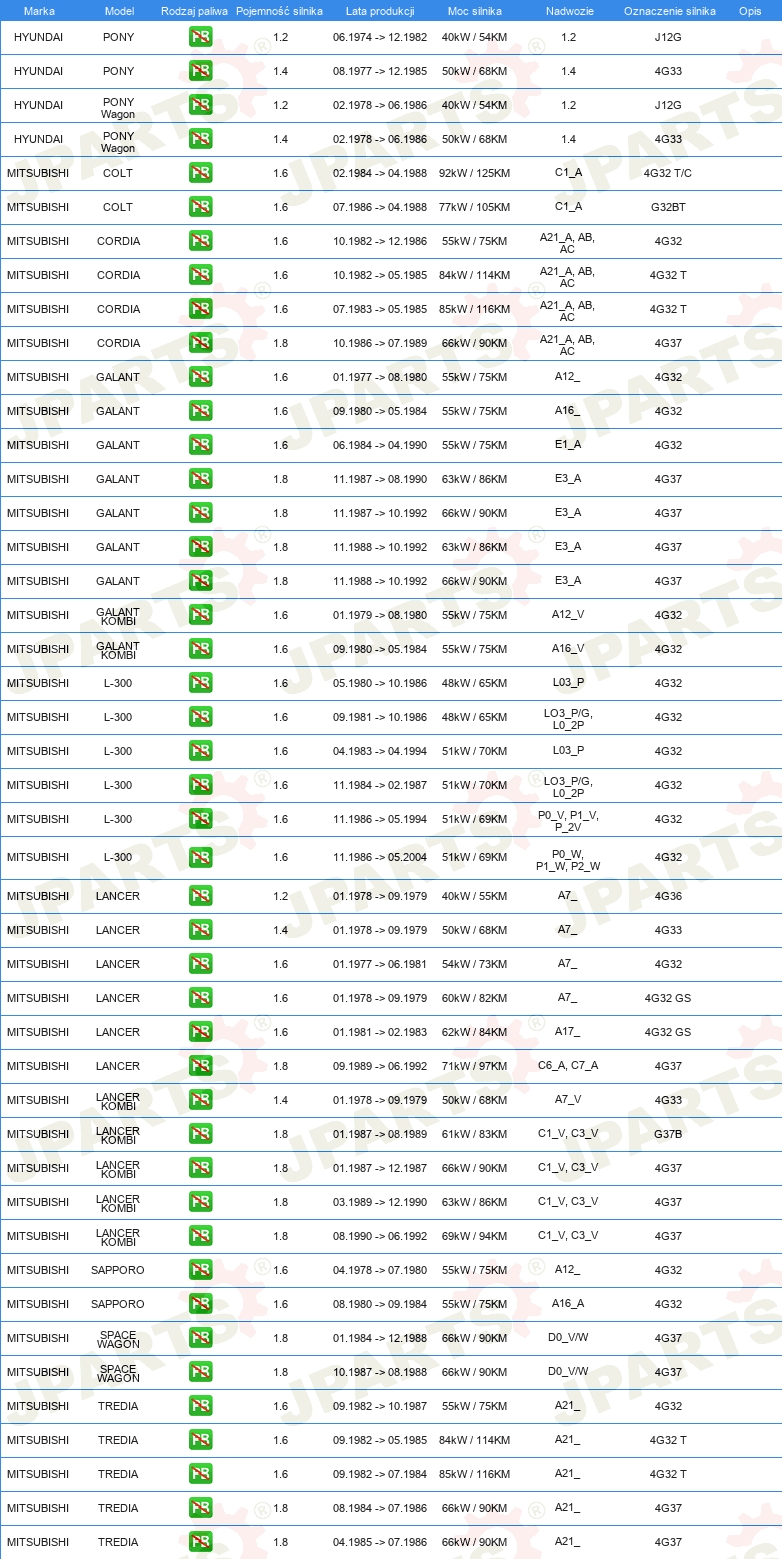This screenshot has width=782, height=1559.
Task: Click fuel icon in Hyundai Pony 06.1974 row
Action: (x=200, y=37)
